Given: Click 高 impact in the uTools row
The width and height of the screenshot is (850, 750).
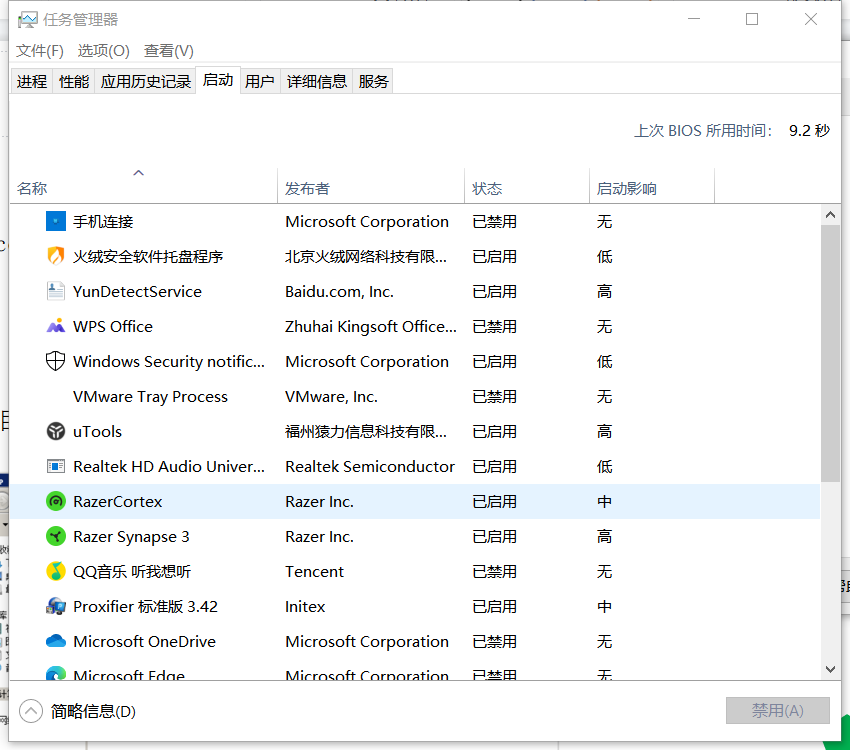Looking at the screenshot, I should (x=604, y=431).
